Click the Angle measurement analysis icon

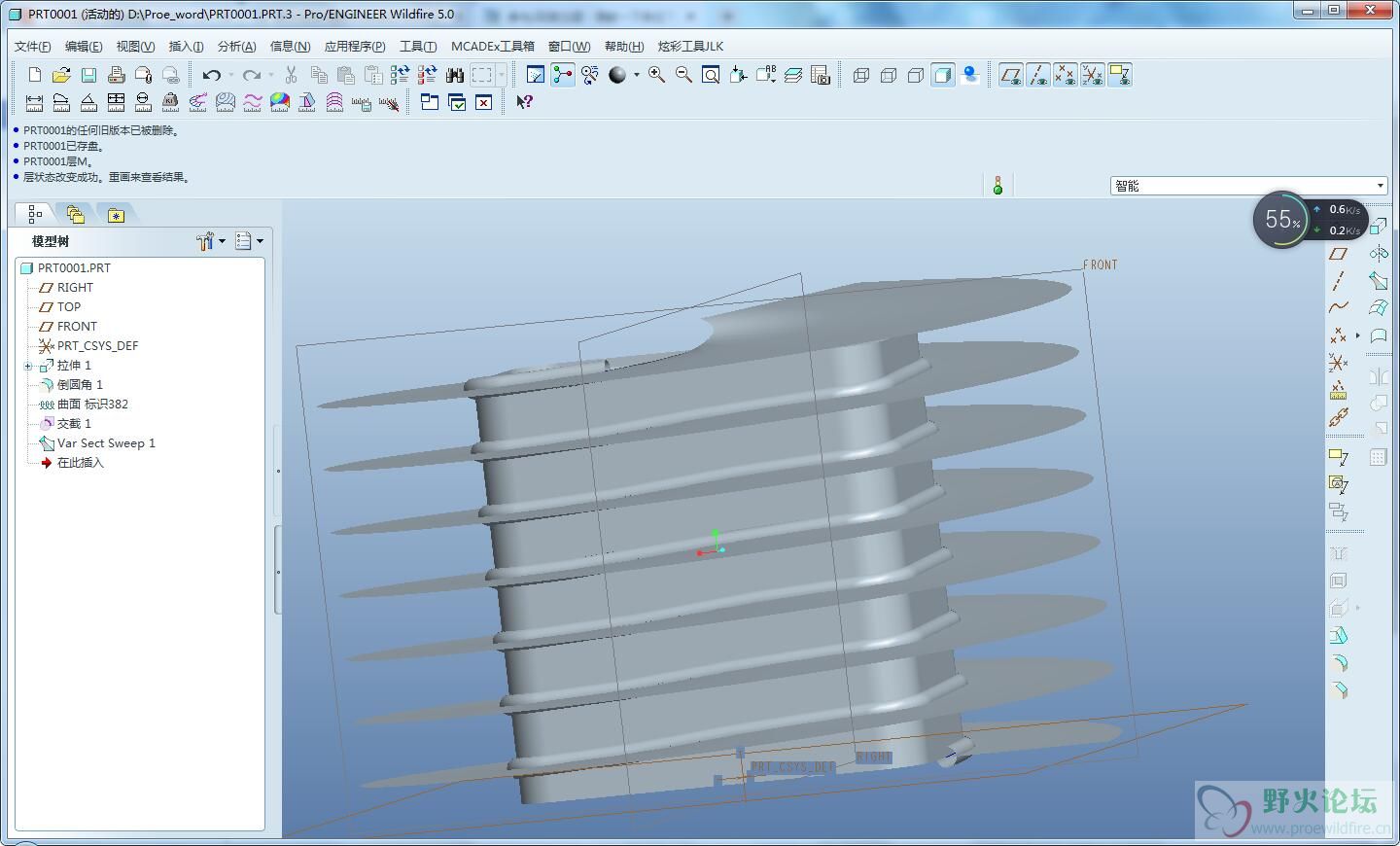tap(88, 102)
